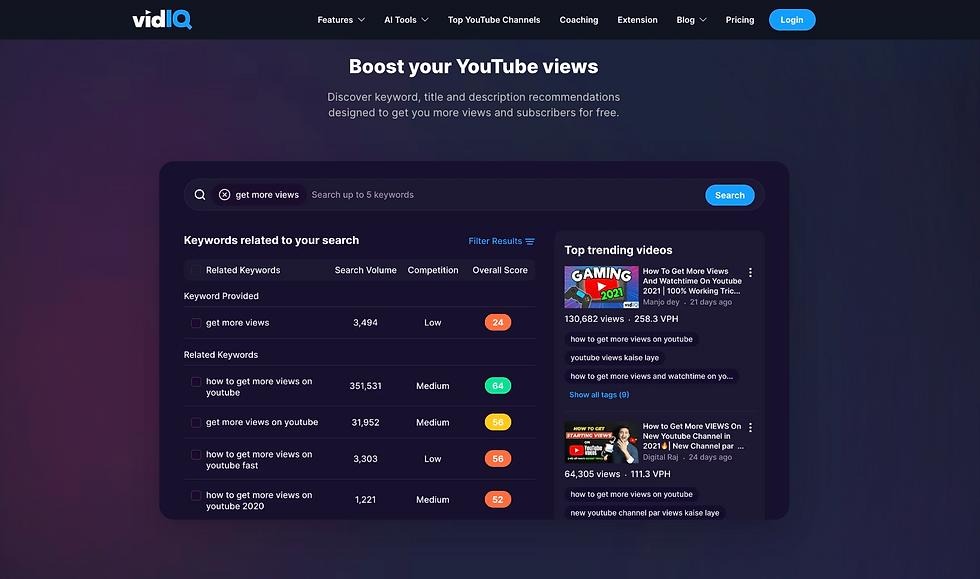Viewport: 980px width, 579px height.
Task: Tick checkbox for 'youtube fast' keyword row
Action: (196, 455)
